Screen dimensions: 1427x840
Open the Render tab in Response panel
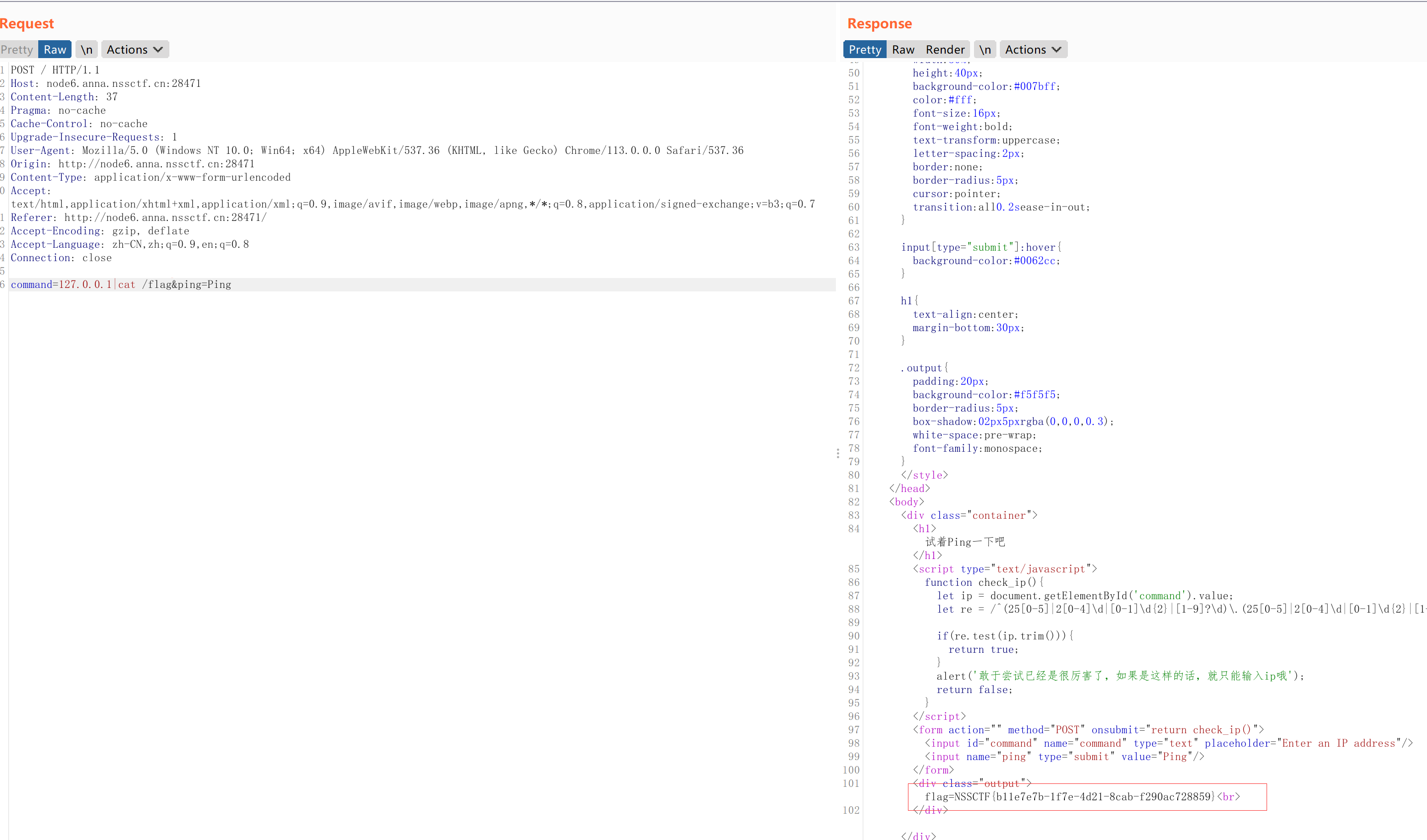point(945,50)
